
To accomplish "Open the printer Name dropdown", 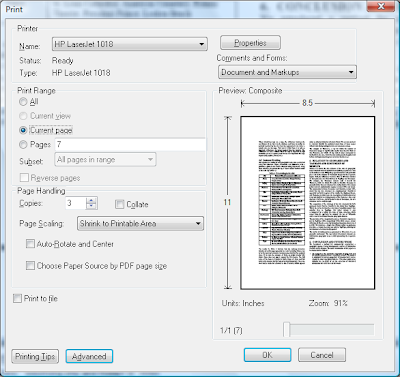I will click(130, 44).
